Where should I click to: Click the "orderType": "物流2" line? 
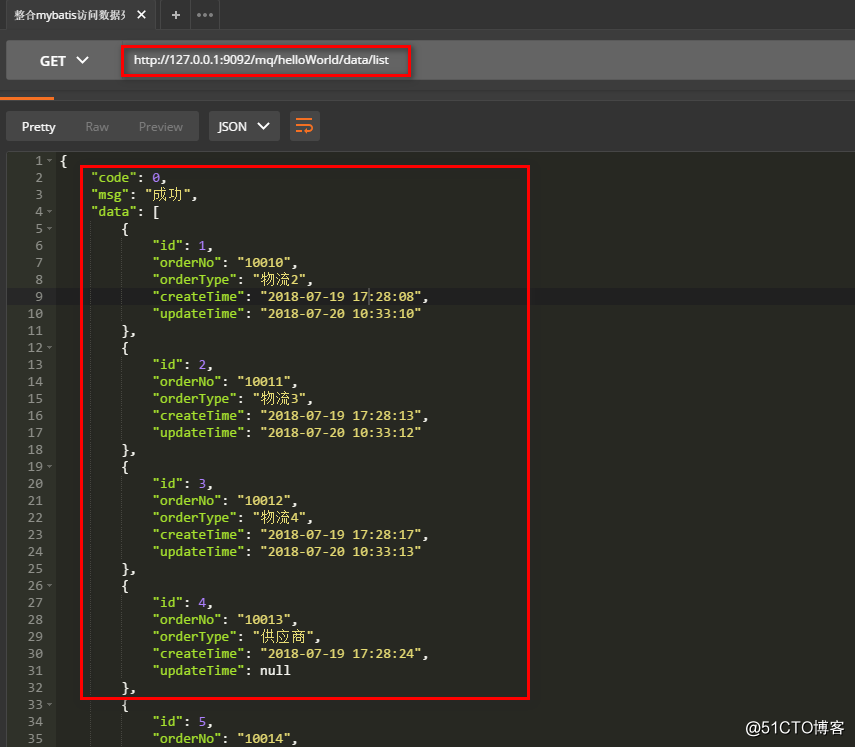[x=233, y=280]
